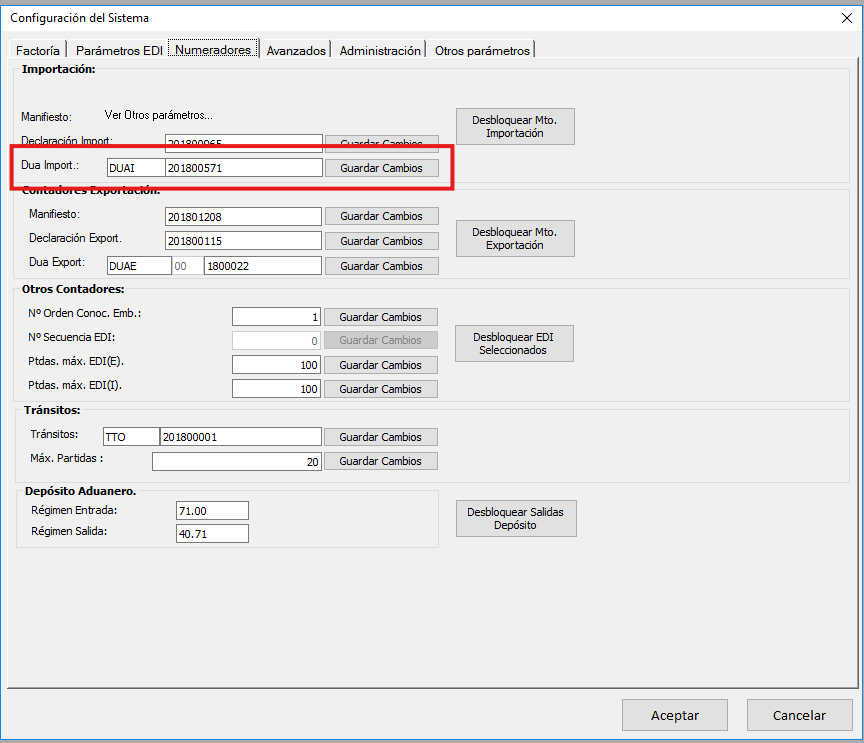
Task: Click the Régimen Entrada field
Action: pos(211,510)
